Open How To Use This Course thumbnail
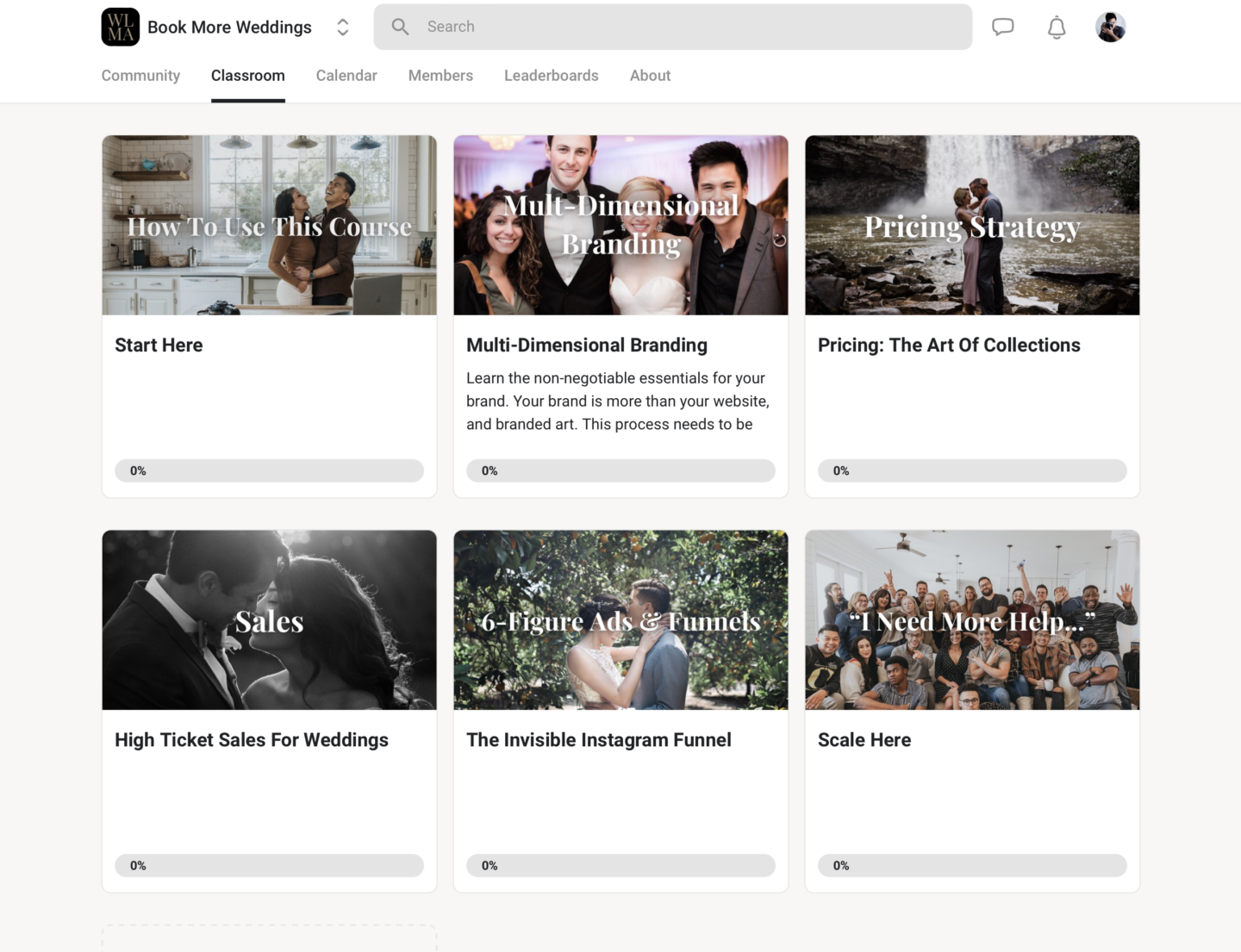The height and width of the screenshot is (952, 1241). click(269, 225)
